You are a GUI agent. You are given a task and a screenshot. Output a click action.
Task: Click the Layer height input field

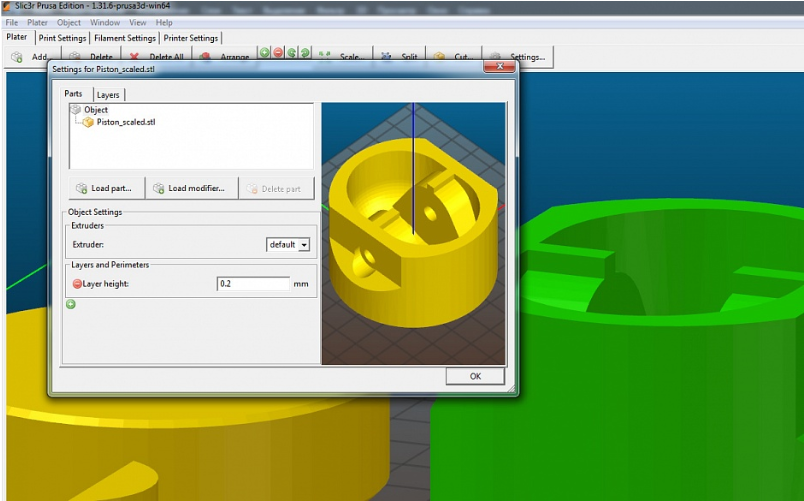click(253, 284)
